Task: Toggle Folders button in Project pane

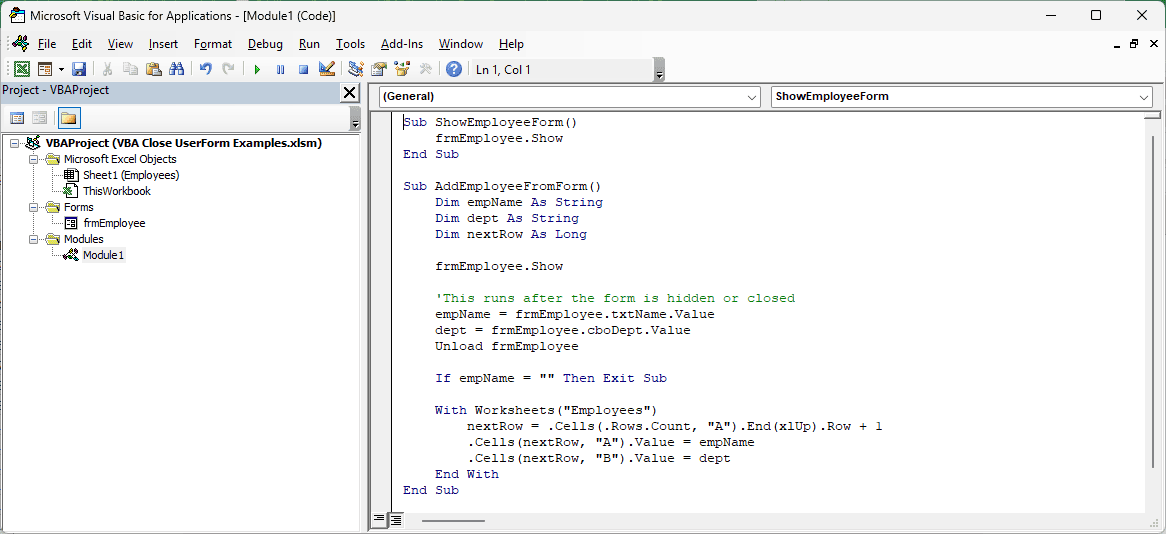Action: tap(69, 118)
